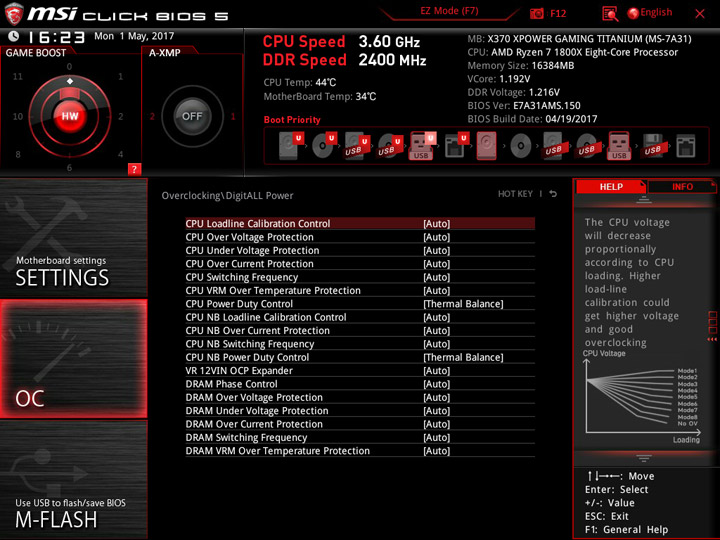
Task: Click the help panel bottom scroll handle
Action: click(x=644, y=458)
